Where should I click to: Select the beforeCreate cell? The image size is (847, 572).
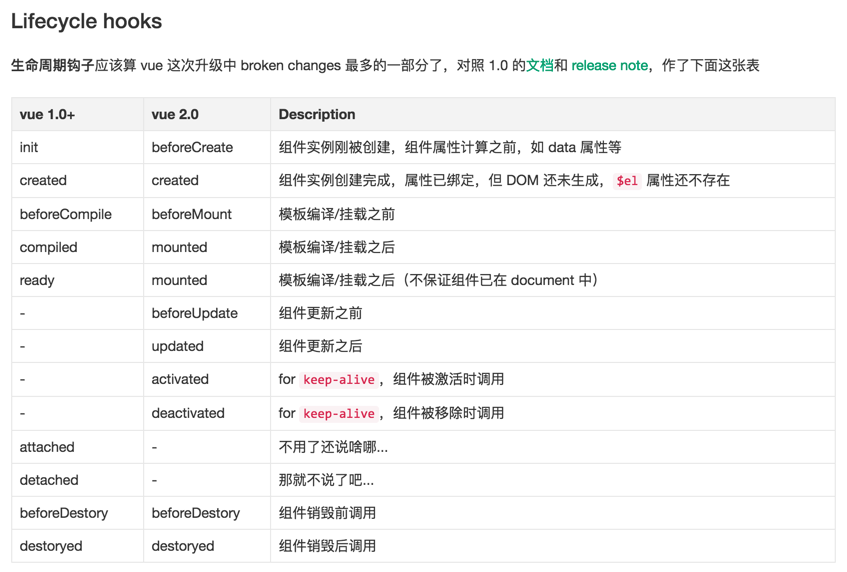[x=192, y=147]
